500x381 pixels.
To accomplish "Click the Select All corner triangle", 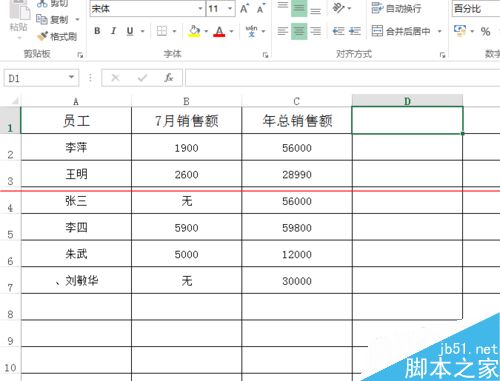I will (x=15, y=101).
